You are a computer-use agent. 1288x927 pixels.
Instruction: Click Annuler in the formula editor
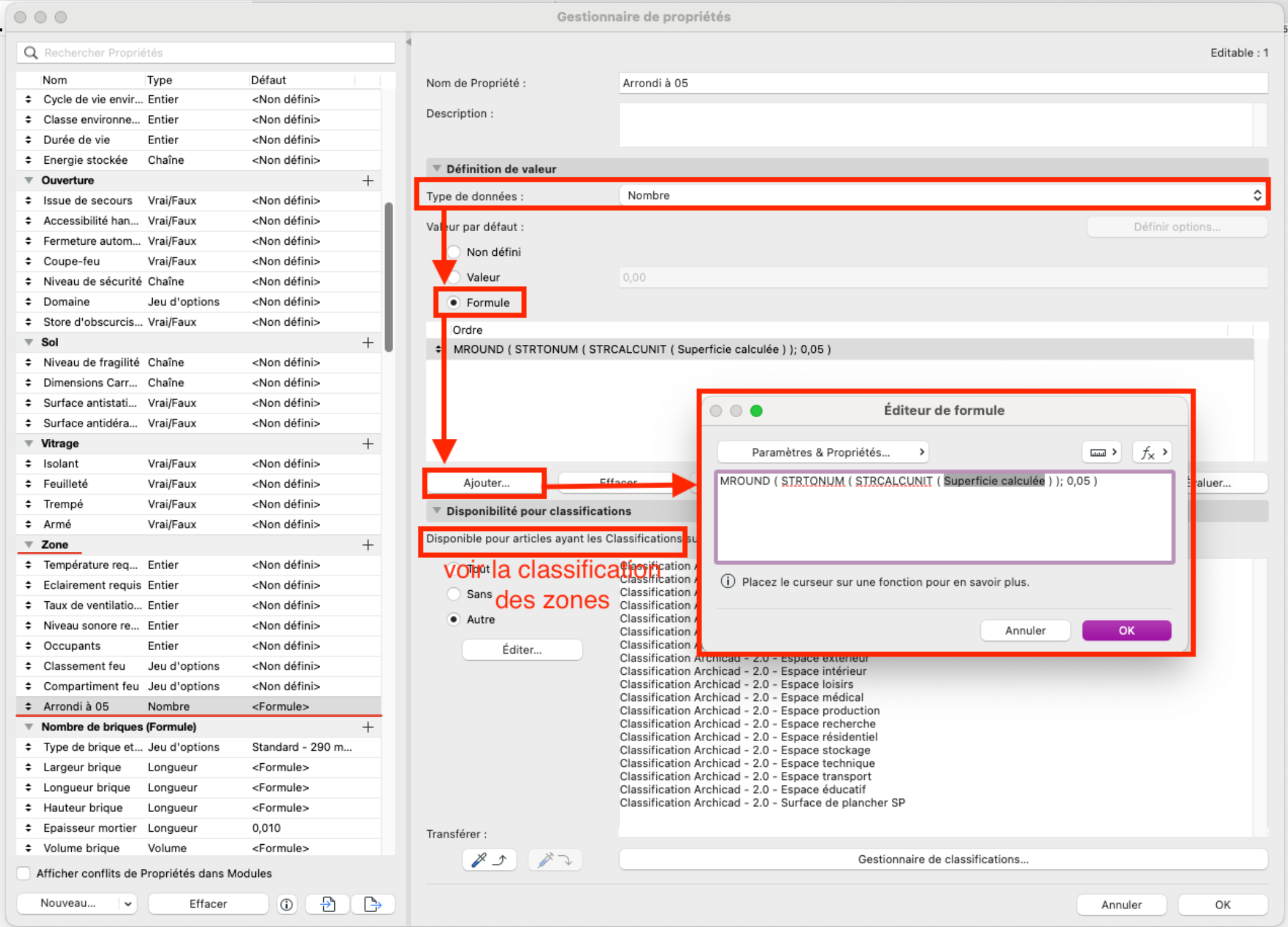[x=1025, y=630]
